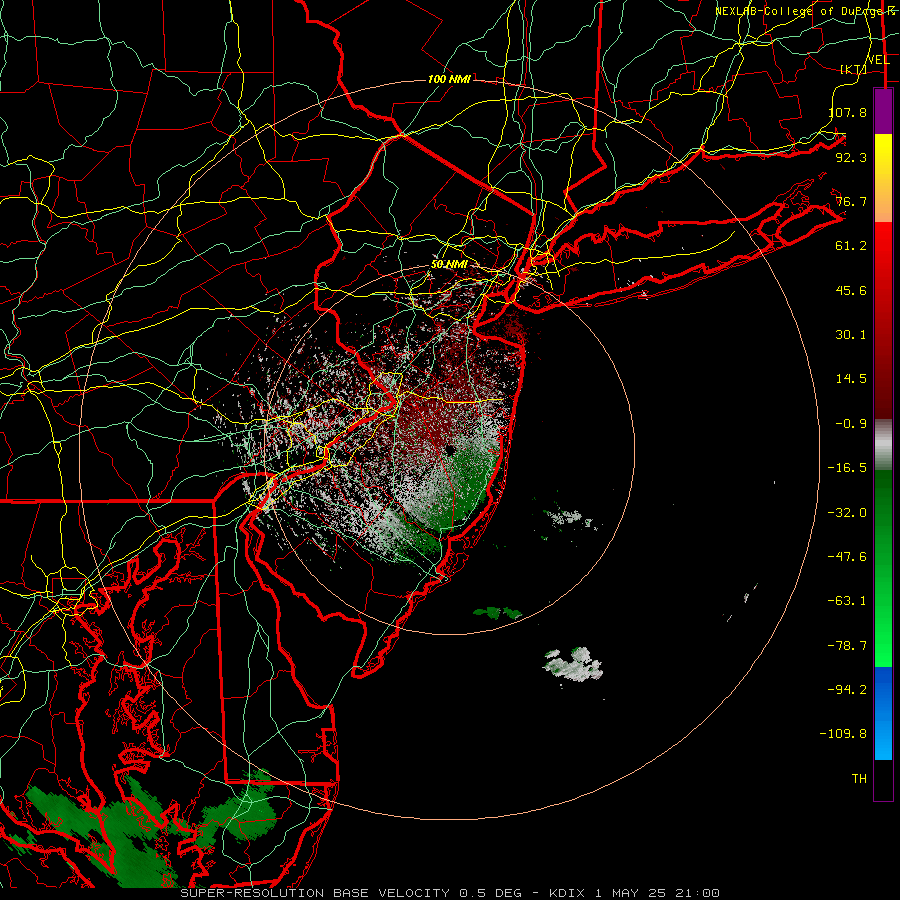Click the -94.2 legend value

coord(847,690)
